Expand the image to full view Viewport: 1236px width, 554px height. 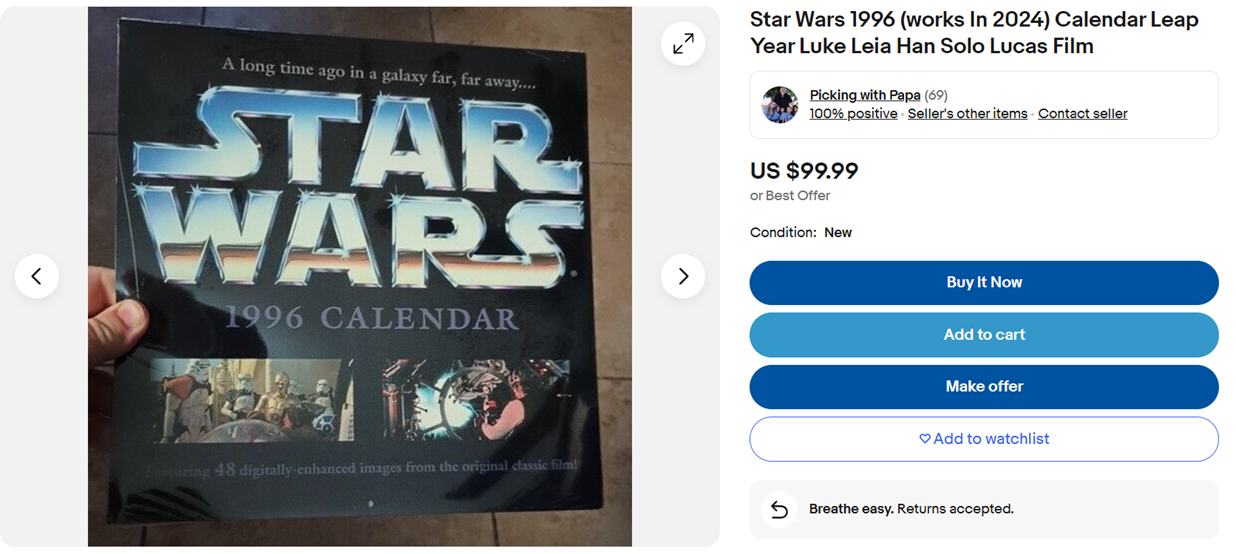coord(683,44)
